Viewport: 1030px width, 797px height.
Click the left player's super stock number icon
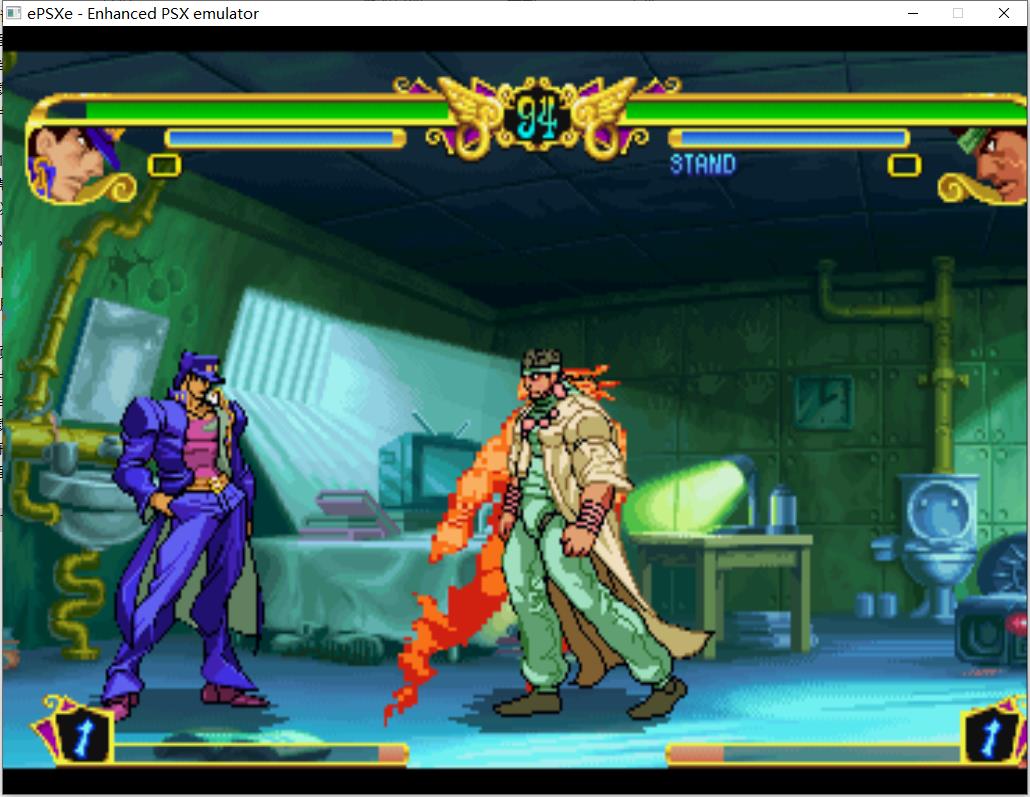point(76,734)
